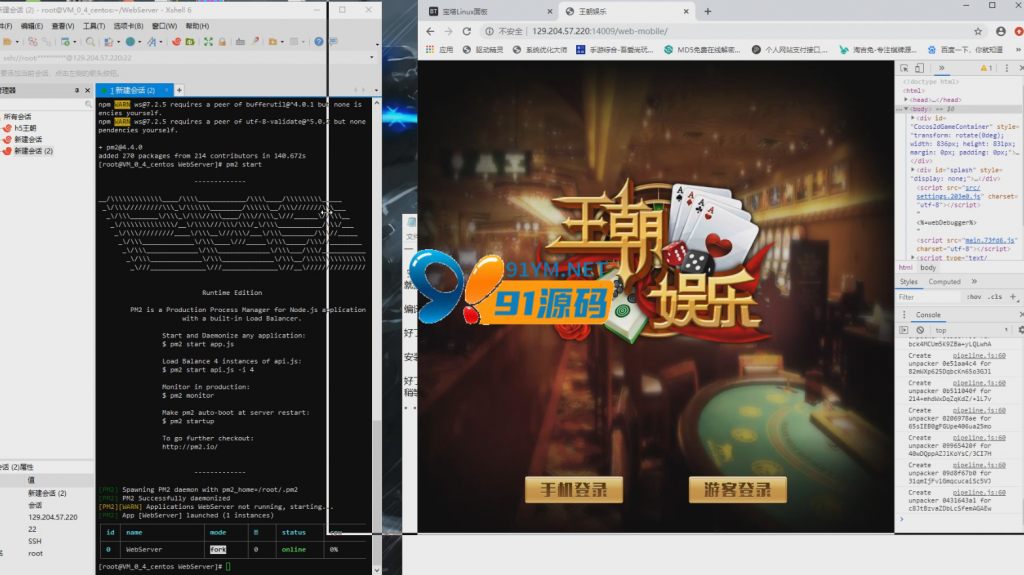
Task: Open the font settings icon in Xshell
Action: pos(152,42)
